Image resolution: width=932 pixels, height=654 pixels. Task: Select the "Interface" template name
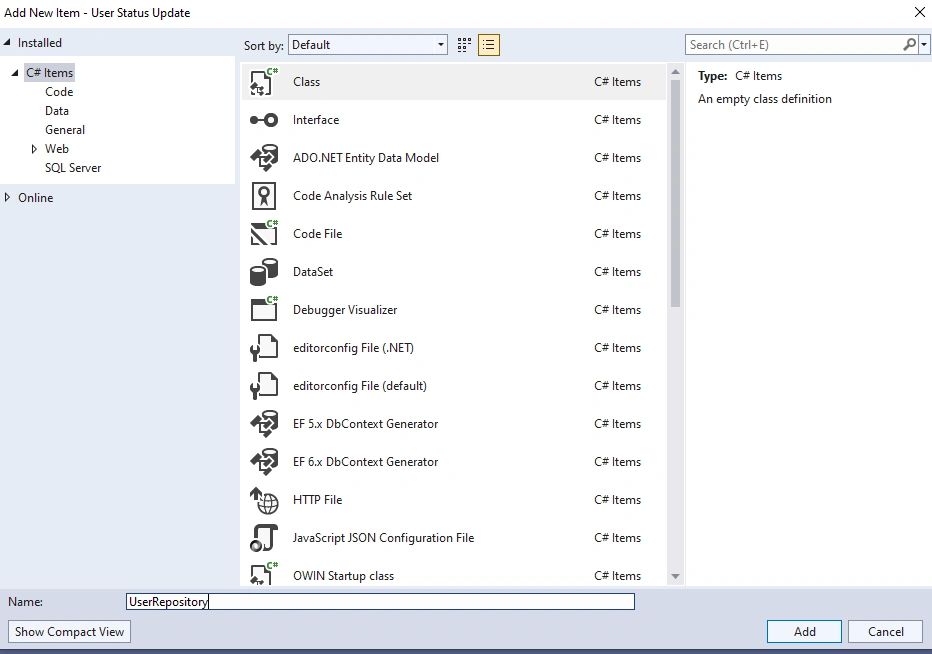pos(316,120)
